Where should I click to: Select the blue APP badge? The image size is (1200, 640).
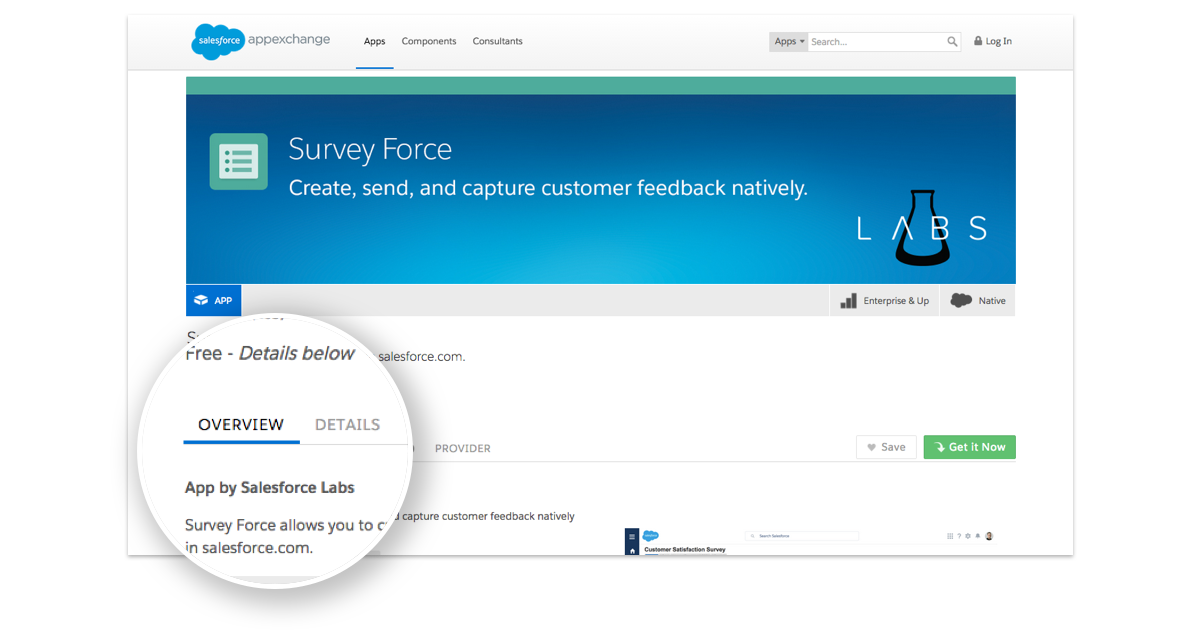(214, 301)
